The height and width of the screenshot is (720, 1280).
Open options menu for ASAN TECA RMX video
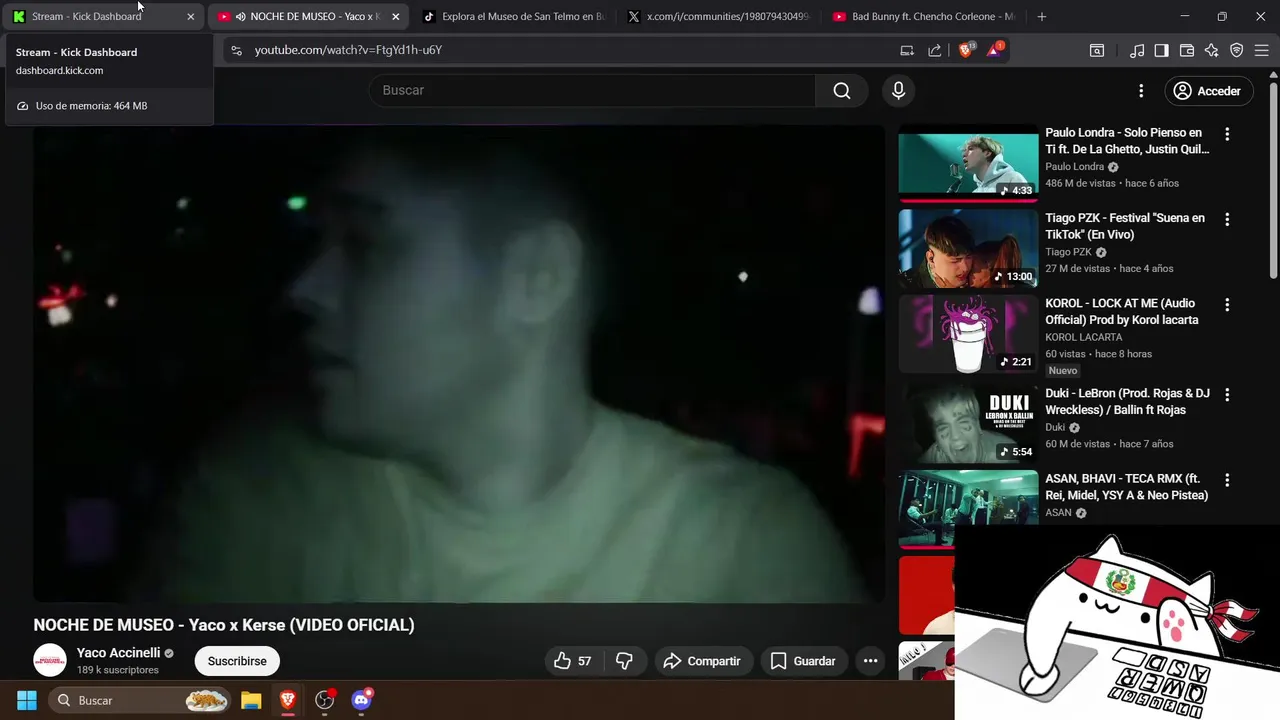coord(1227,480)
